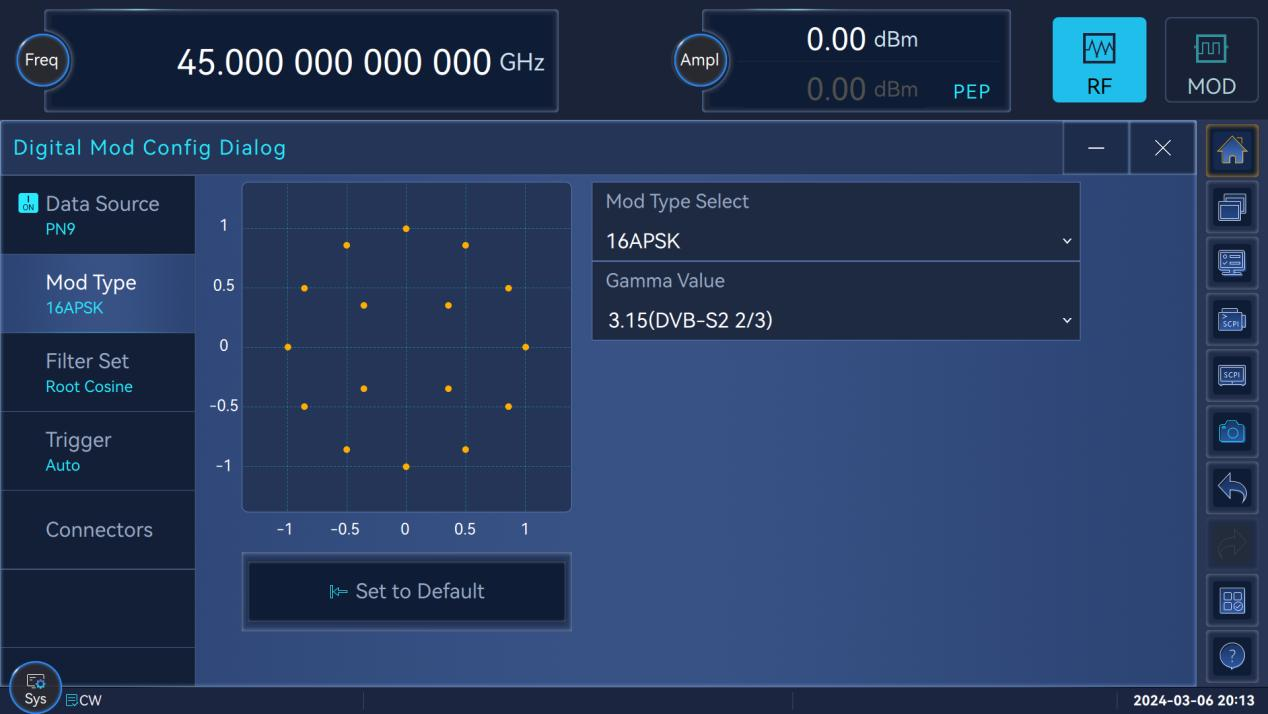Click the 45 GHz frequency value field
1268x714 pixels.
click(x=360, y=62)
